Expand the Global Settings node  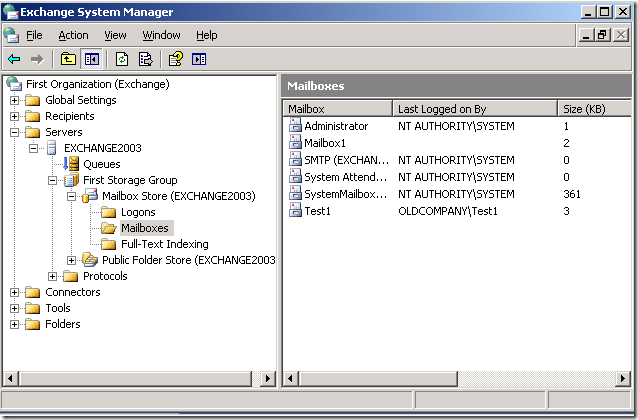click(14, 100)
